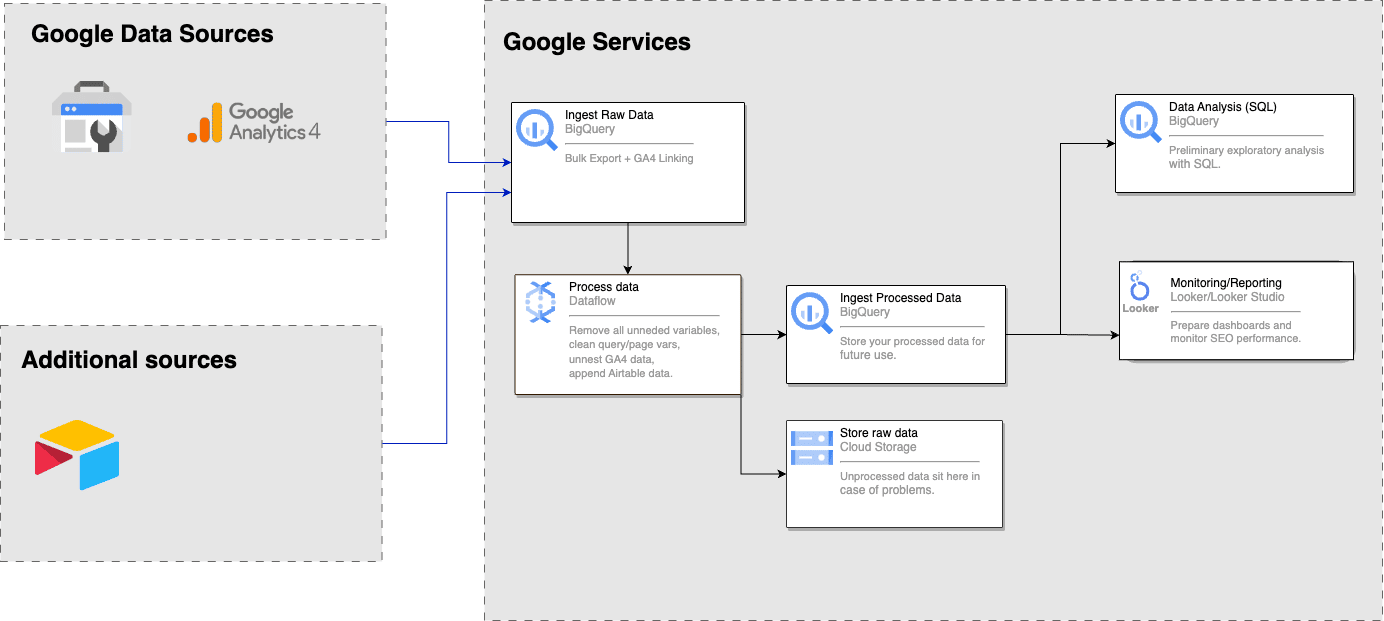Viewport: 1384px width, 621px height.
Task: Click the Google Analytics 4 logo
Action: tap(254, 122)
